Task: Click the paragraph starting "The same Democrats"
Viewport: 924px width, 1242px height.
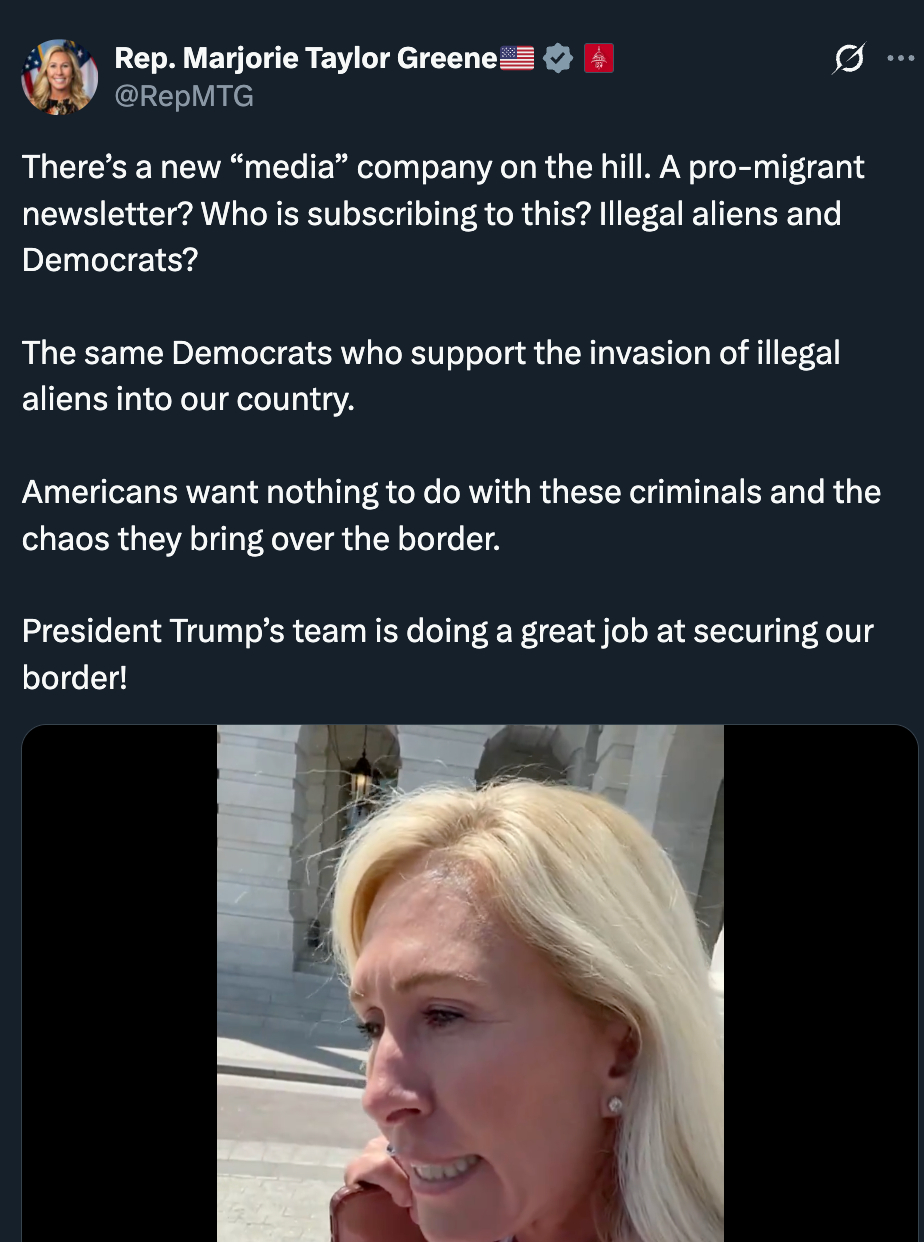Action: click(431, 376)
